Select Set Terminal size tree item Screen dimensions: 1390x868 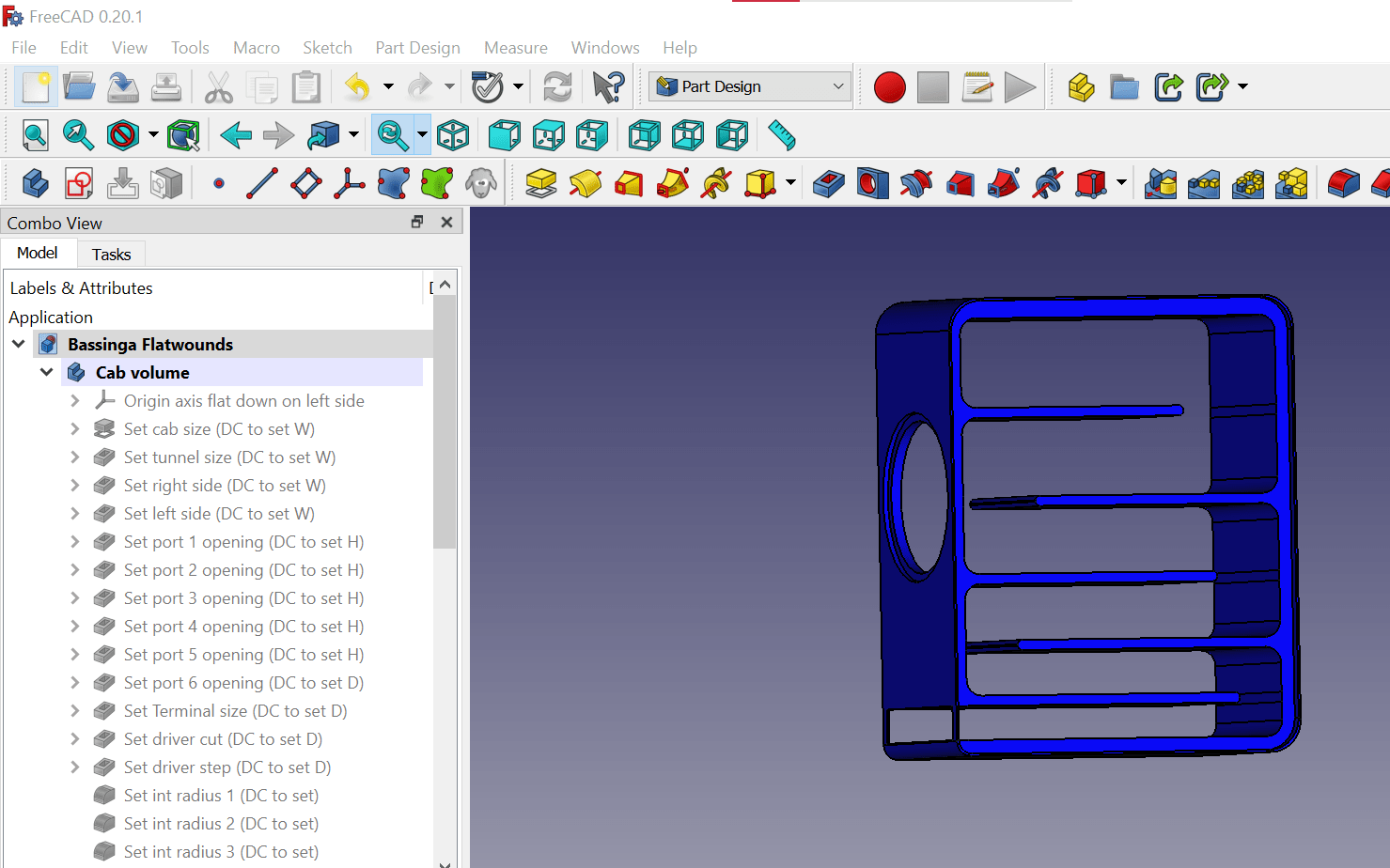(235, 711)
